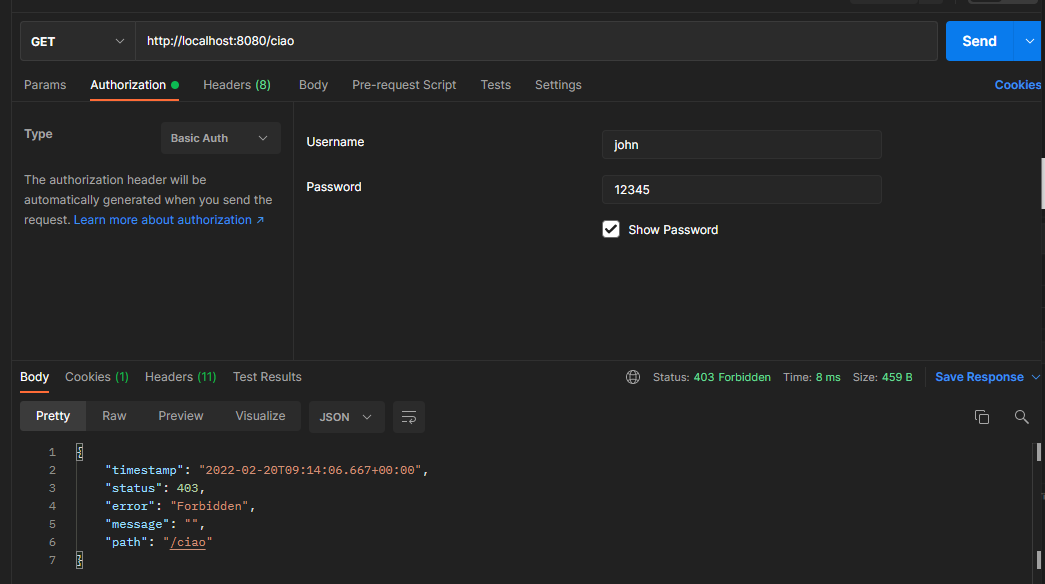Click the Send request button
The width and height of the screenshot is (1045, 584).
tap(979, 41)
